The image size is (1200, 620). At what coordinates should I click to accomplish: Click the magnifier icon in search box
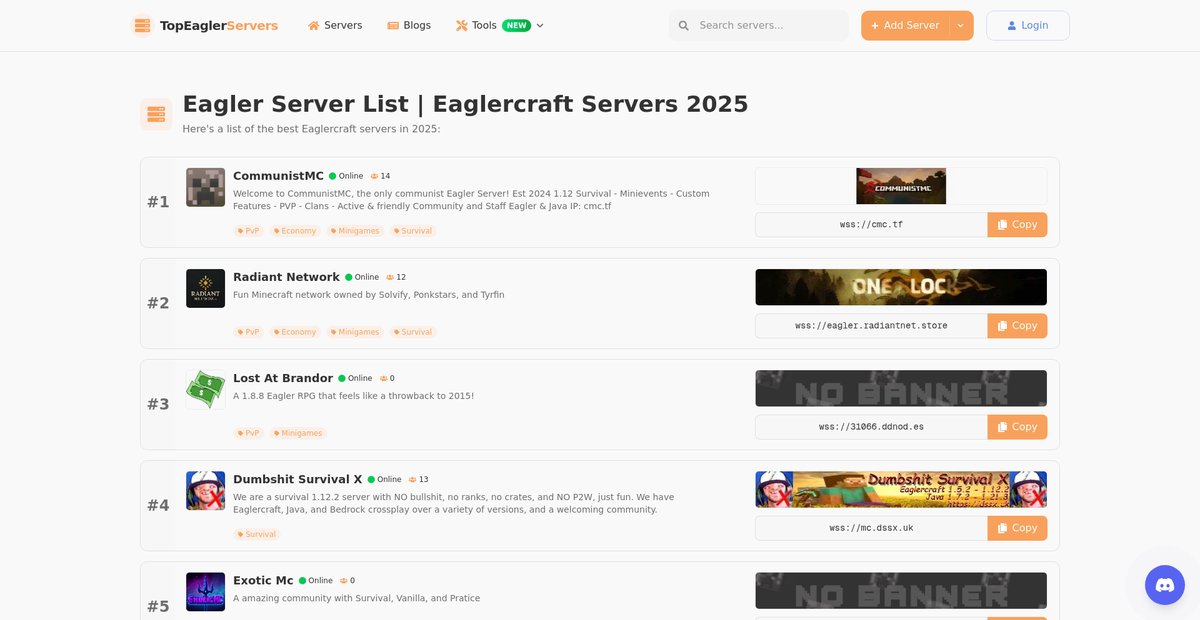(684, 26)
